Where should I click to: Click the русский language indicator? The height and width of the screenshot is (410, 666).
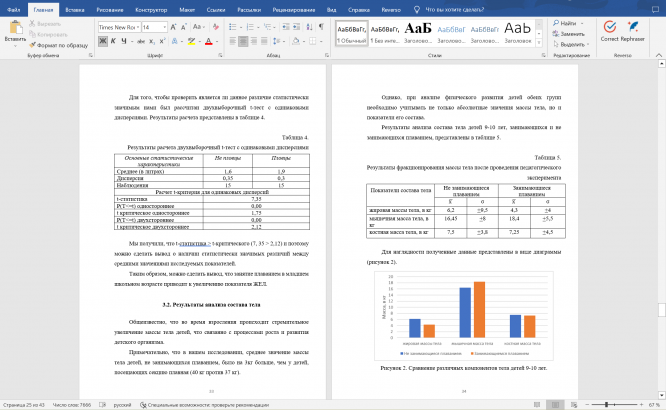(x=122, y=405)
